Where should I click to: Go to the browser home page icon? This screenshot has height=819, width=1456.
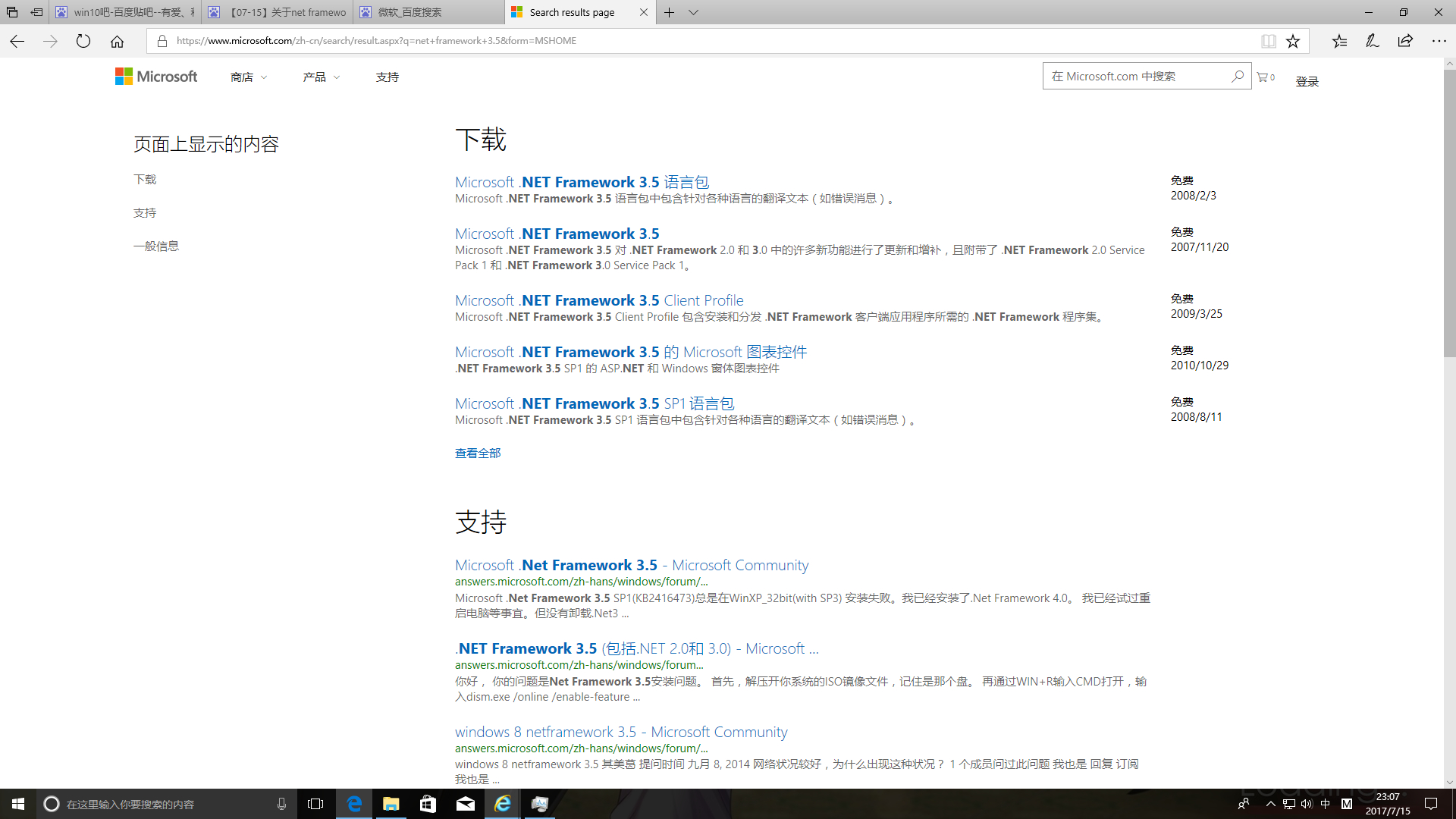(117, 41)
